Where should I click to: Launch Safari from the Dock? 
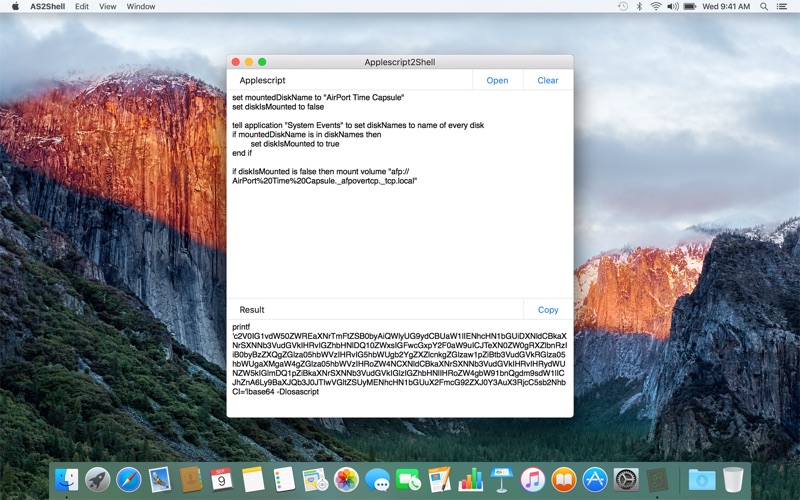pos(129,480)
